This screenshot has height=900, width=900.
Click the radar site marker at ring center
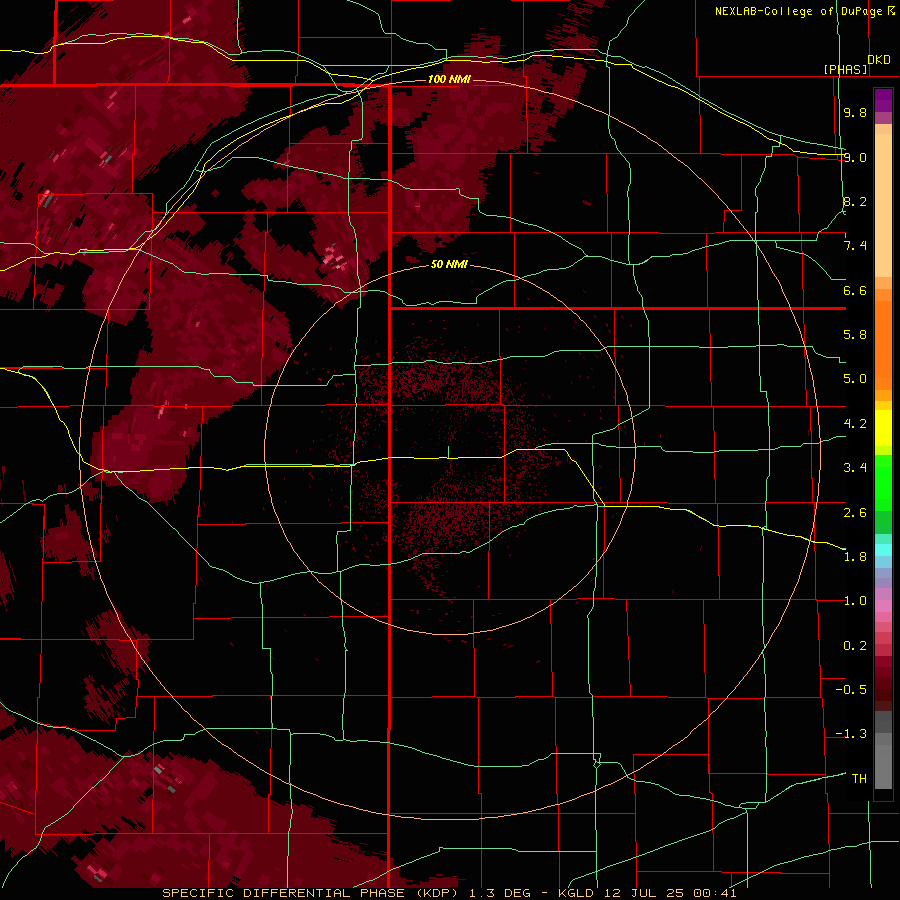(x=449, y=452)
